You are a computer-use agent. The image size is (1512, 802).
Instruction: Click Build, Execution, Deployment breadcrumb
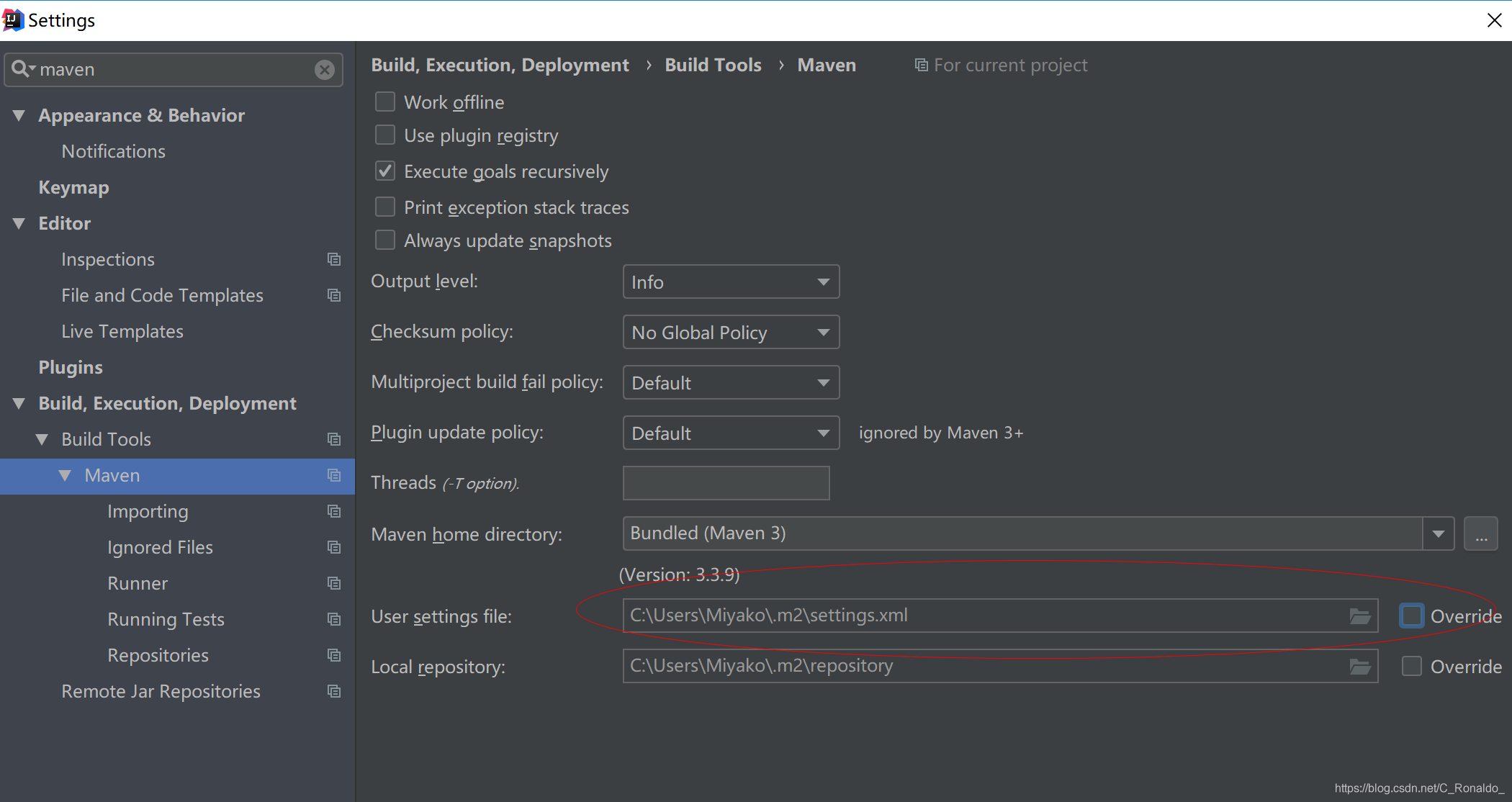tap(500, 66)
